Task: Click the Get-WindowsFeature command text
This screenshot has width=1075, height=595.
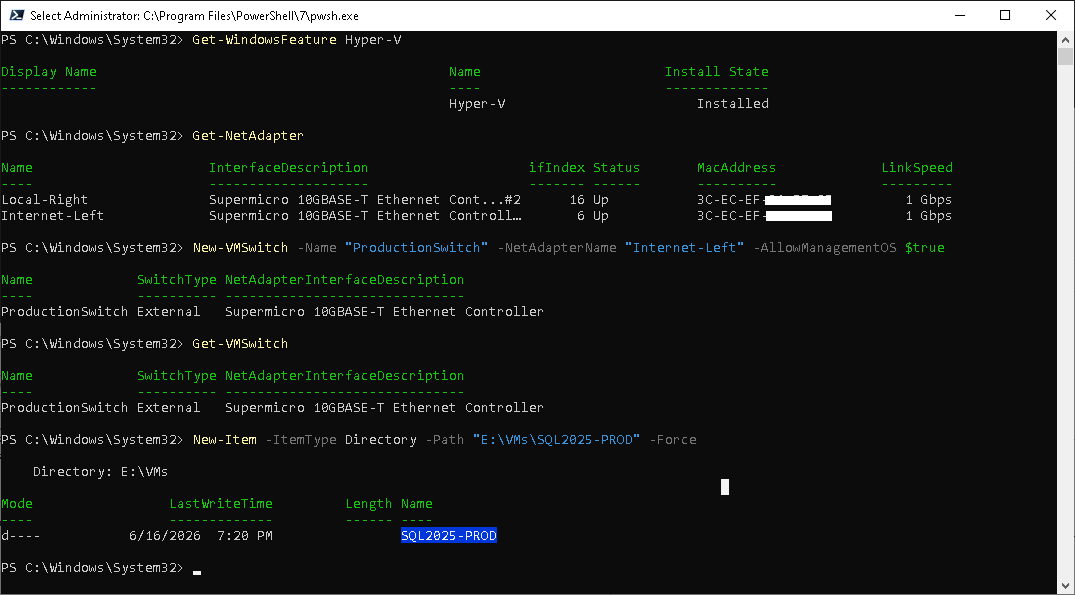Action: 264,40
